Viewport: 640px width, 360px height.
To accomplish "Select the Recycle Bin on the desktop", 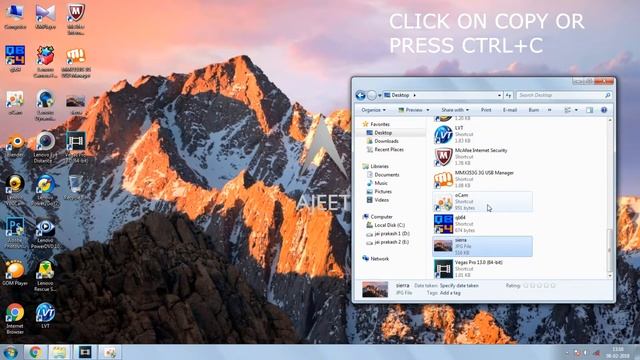I will tap(76, 187).
